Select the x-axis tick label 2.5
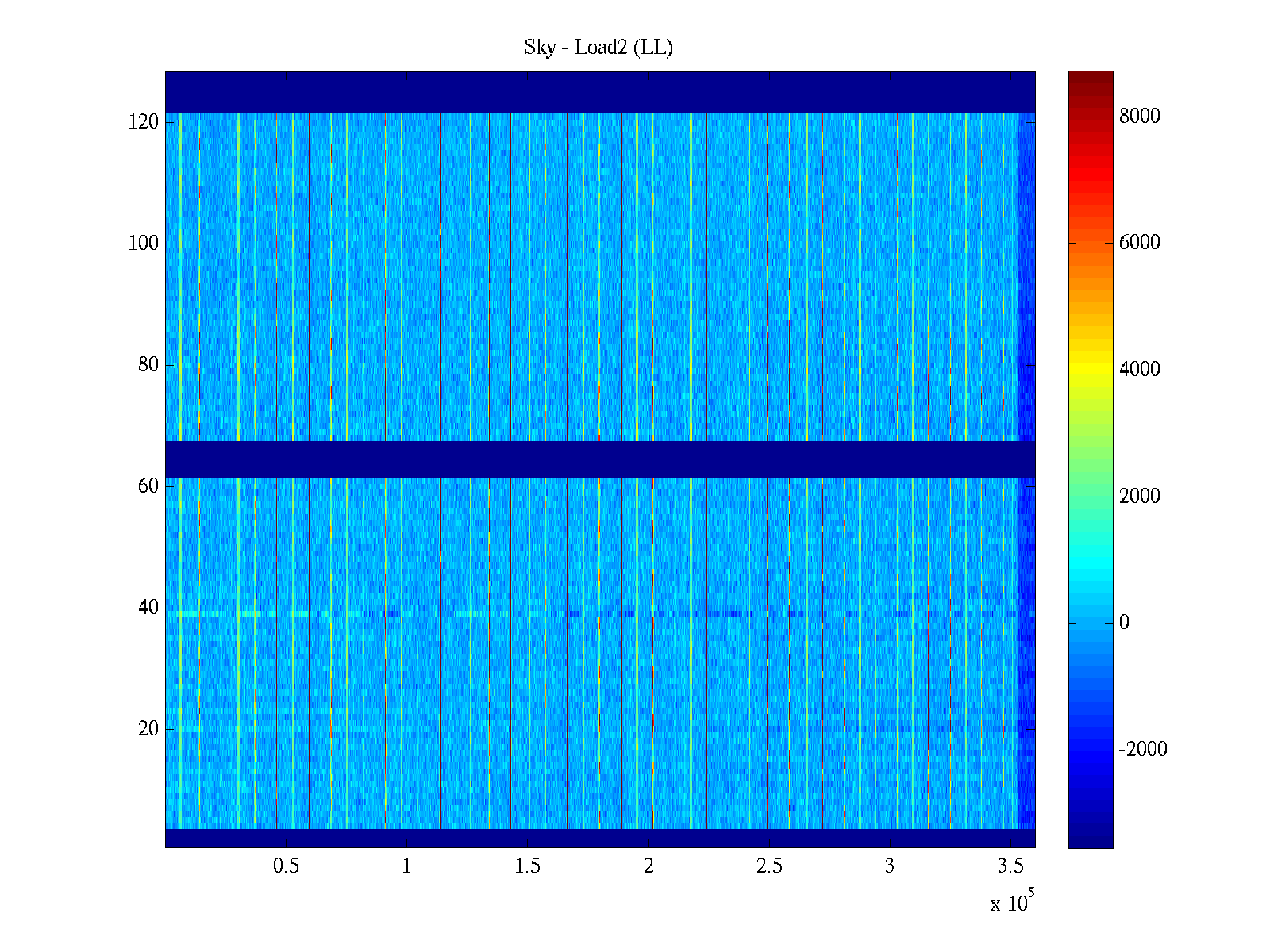This screenshot has height=952, width=1270. click(768, 866)
